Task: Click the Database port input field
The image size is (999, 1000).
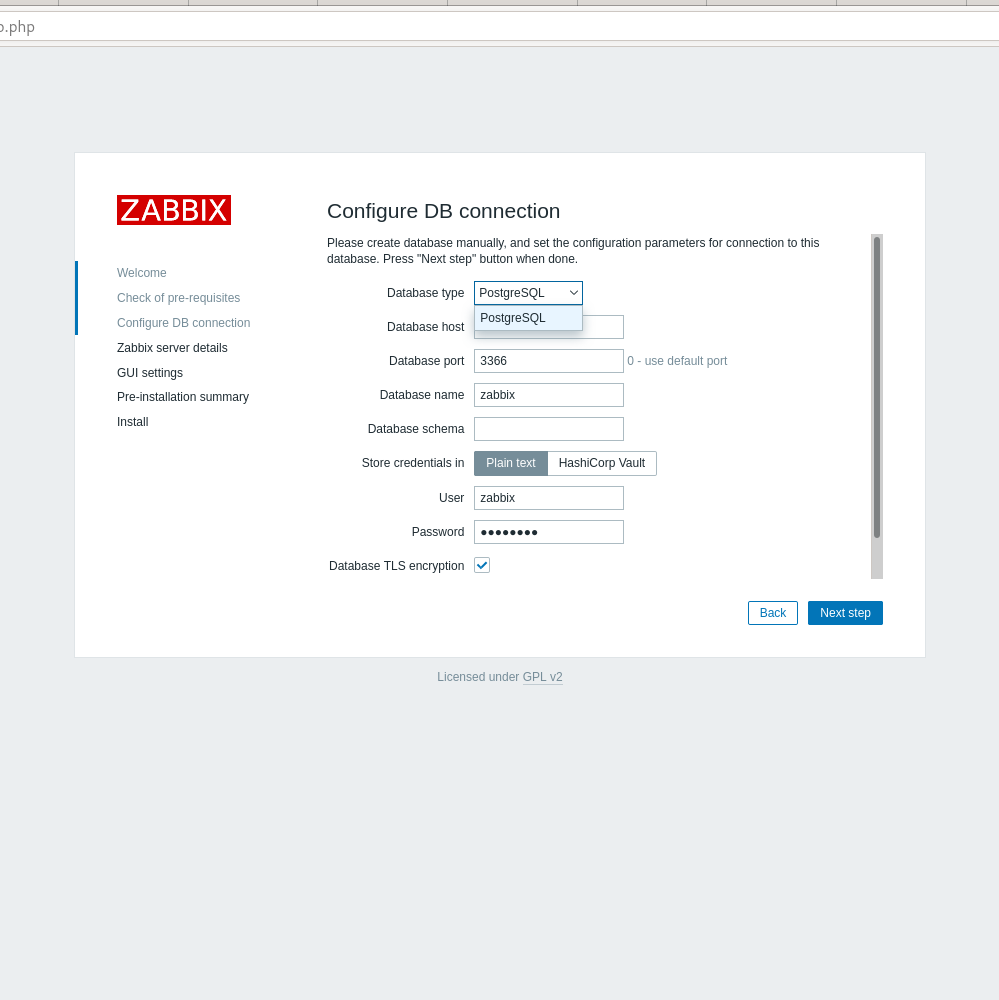Action: click(x=549, y=361)
